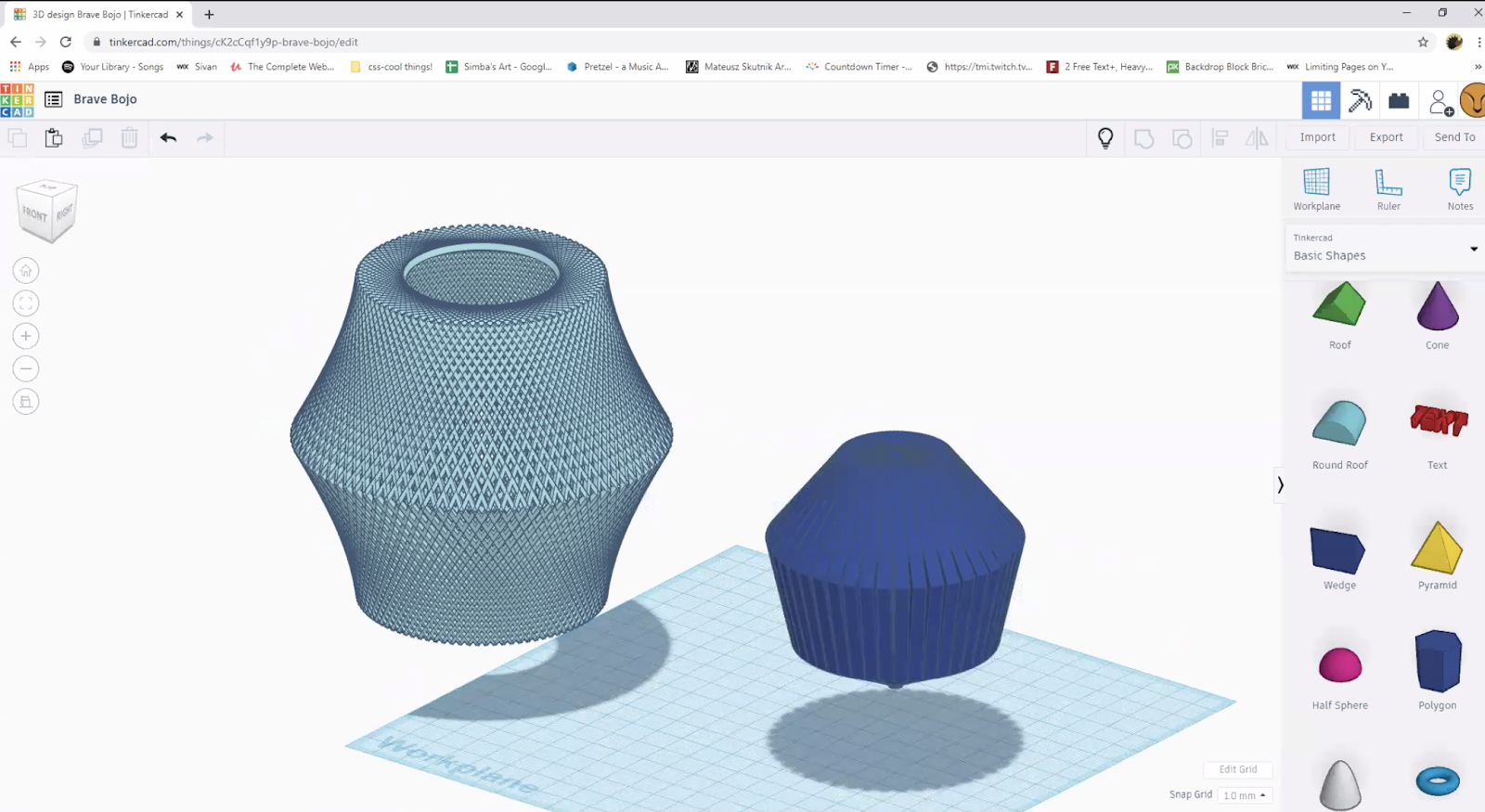Toggle Show all lightbulb icon

1105,138
